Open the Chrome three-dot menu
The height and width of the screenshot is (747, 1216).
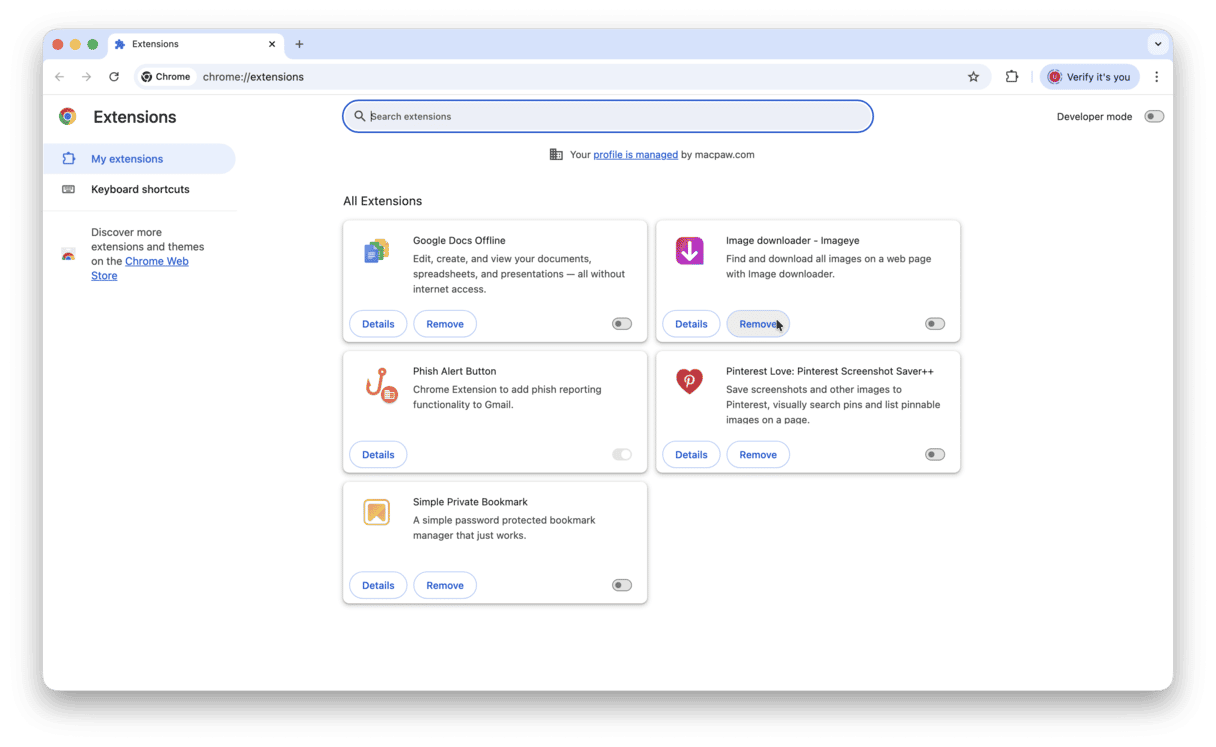click(x=1157, y=76)
